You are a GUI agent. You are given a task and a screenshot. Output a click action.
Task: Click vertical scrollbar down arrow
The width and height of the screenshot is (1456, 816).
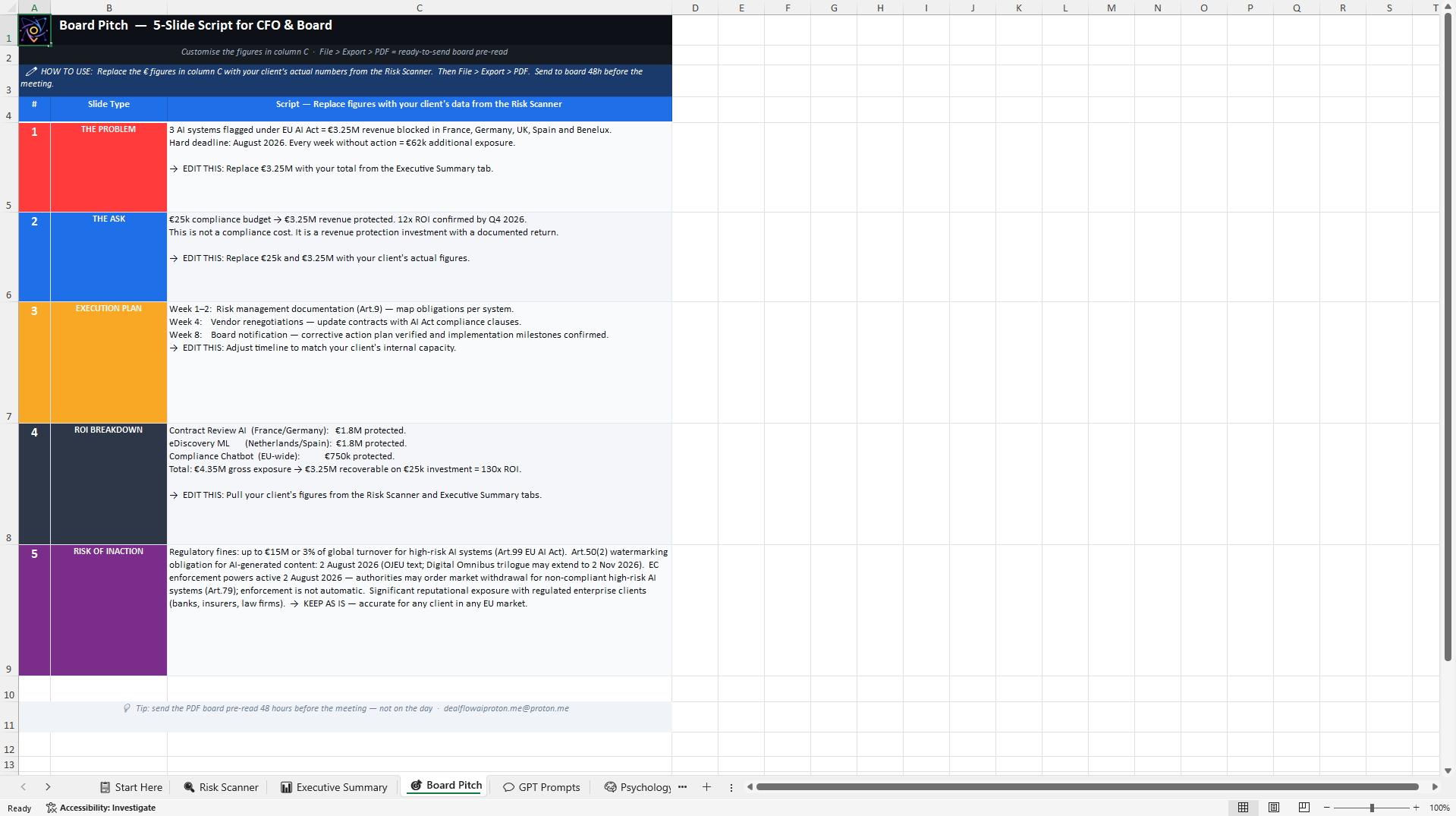pos(1448,770)
